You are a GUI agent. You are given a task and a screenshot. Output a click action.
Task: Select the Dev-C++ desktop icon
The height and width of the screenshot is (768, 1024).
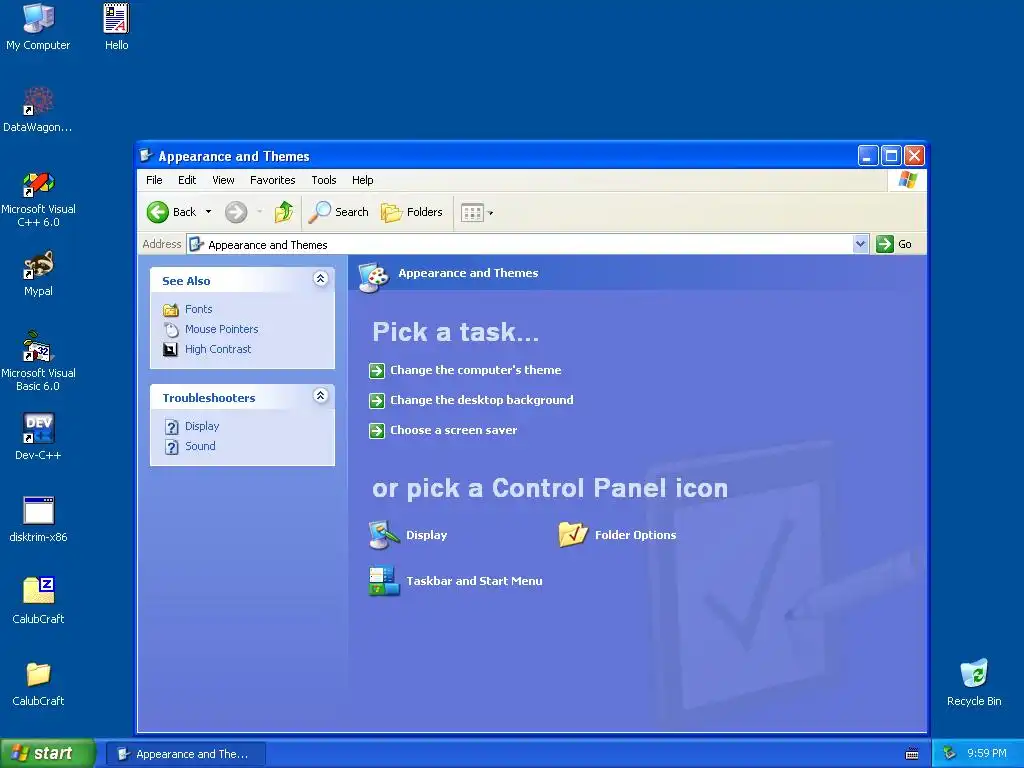38,428
